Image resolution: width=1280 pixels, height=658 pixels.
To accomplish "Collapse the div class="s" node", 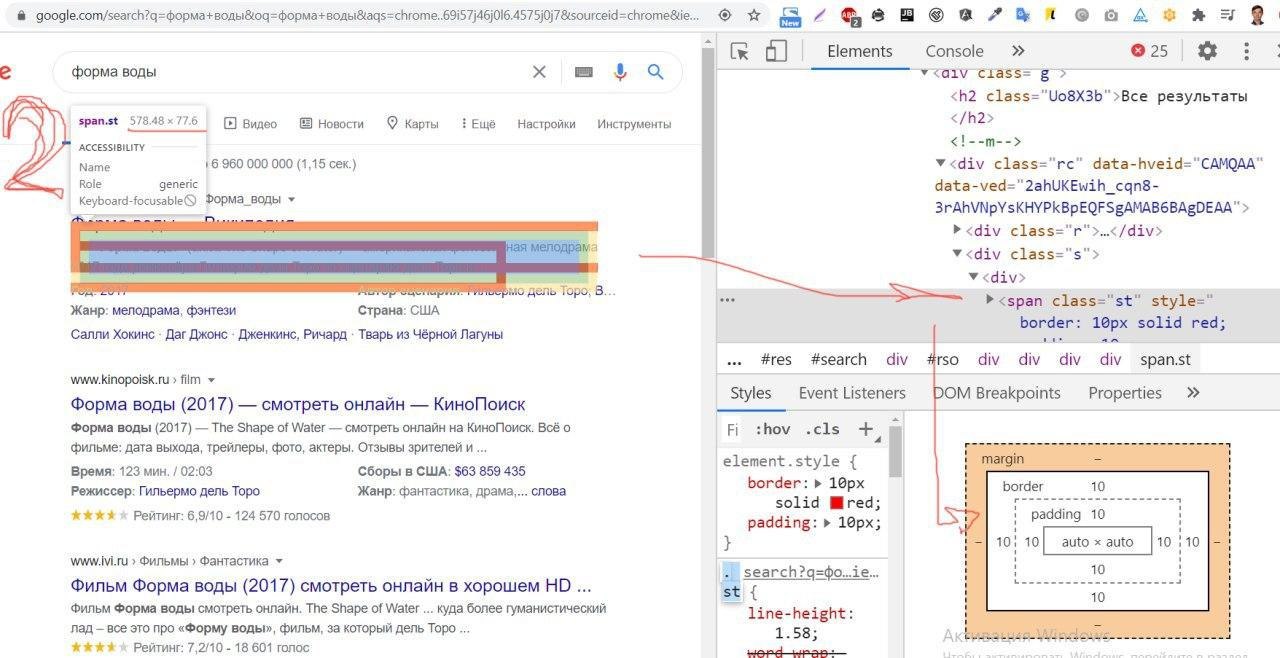I will click(957, 254).
